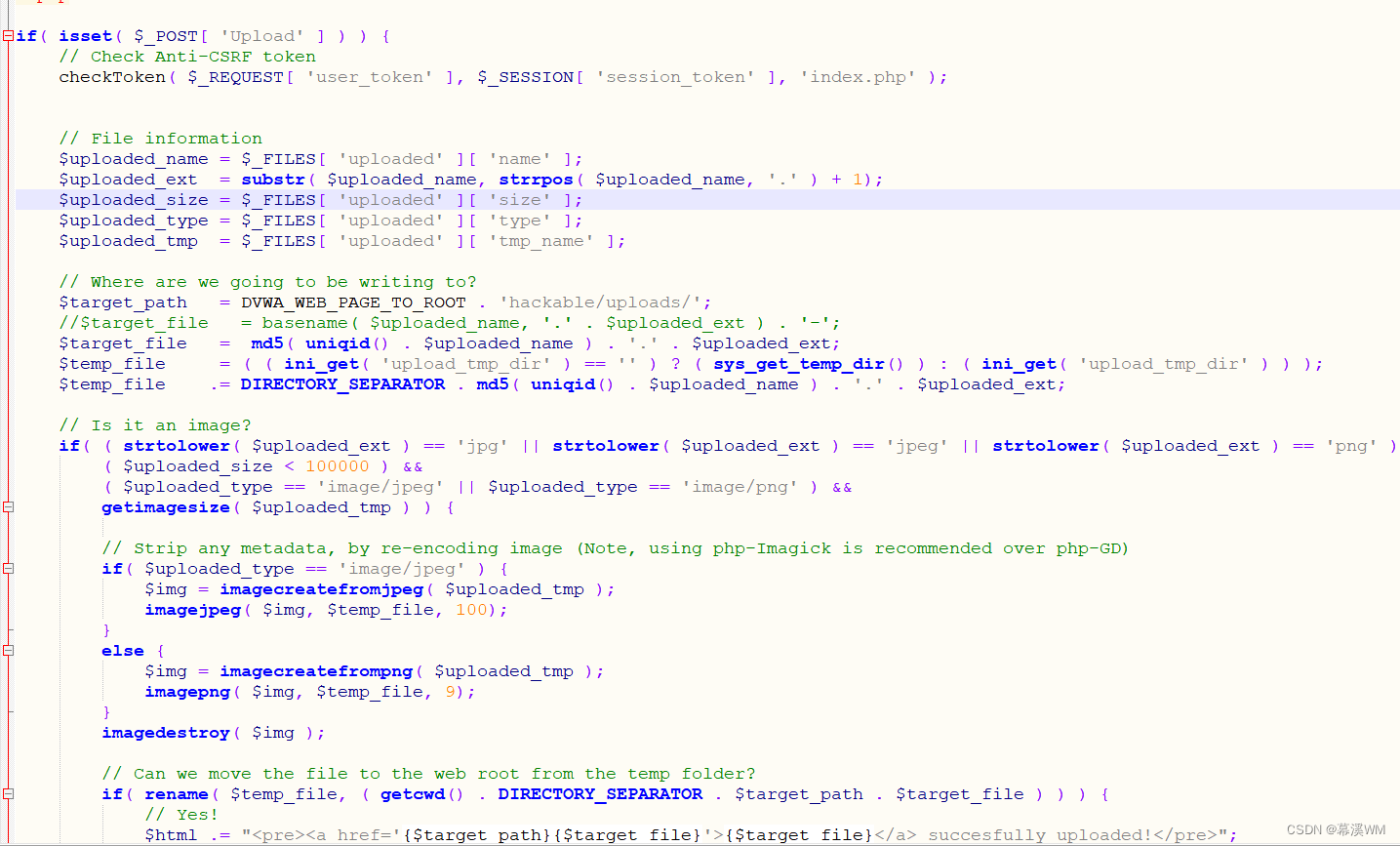Image resolution: width=1400 pixels, height=846 pixels.
Task: Click the 'hackable/uploads/' path string
Action: (600, 302)
